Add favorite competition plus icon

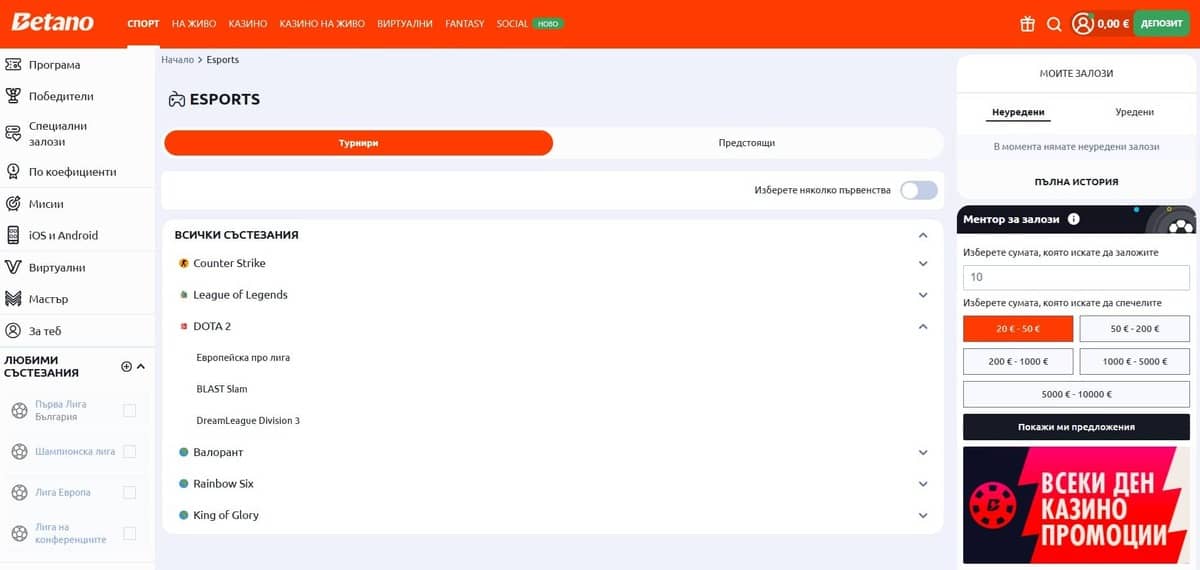tap(126, 367)
